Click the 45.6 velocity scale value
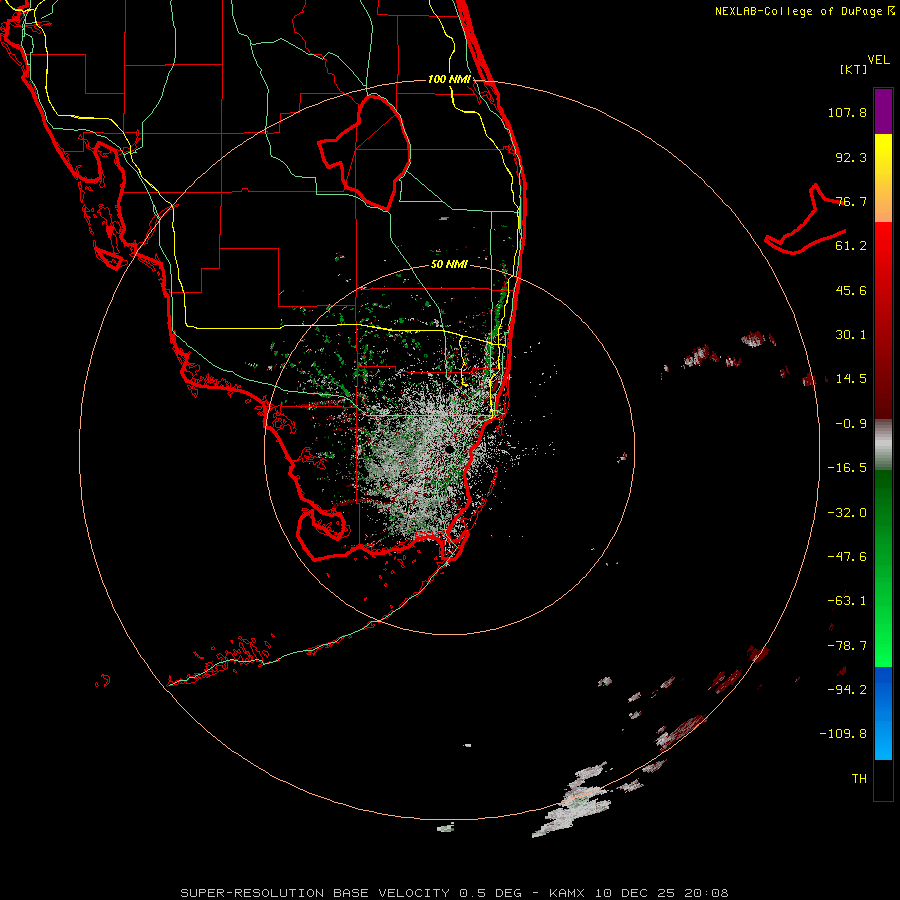Image resolution: width=900 pixels, height=900 pixels. tap(851, 290)
